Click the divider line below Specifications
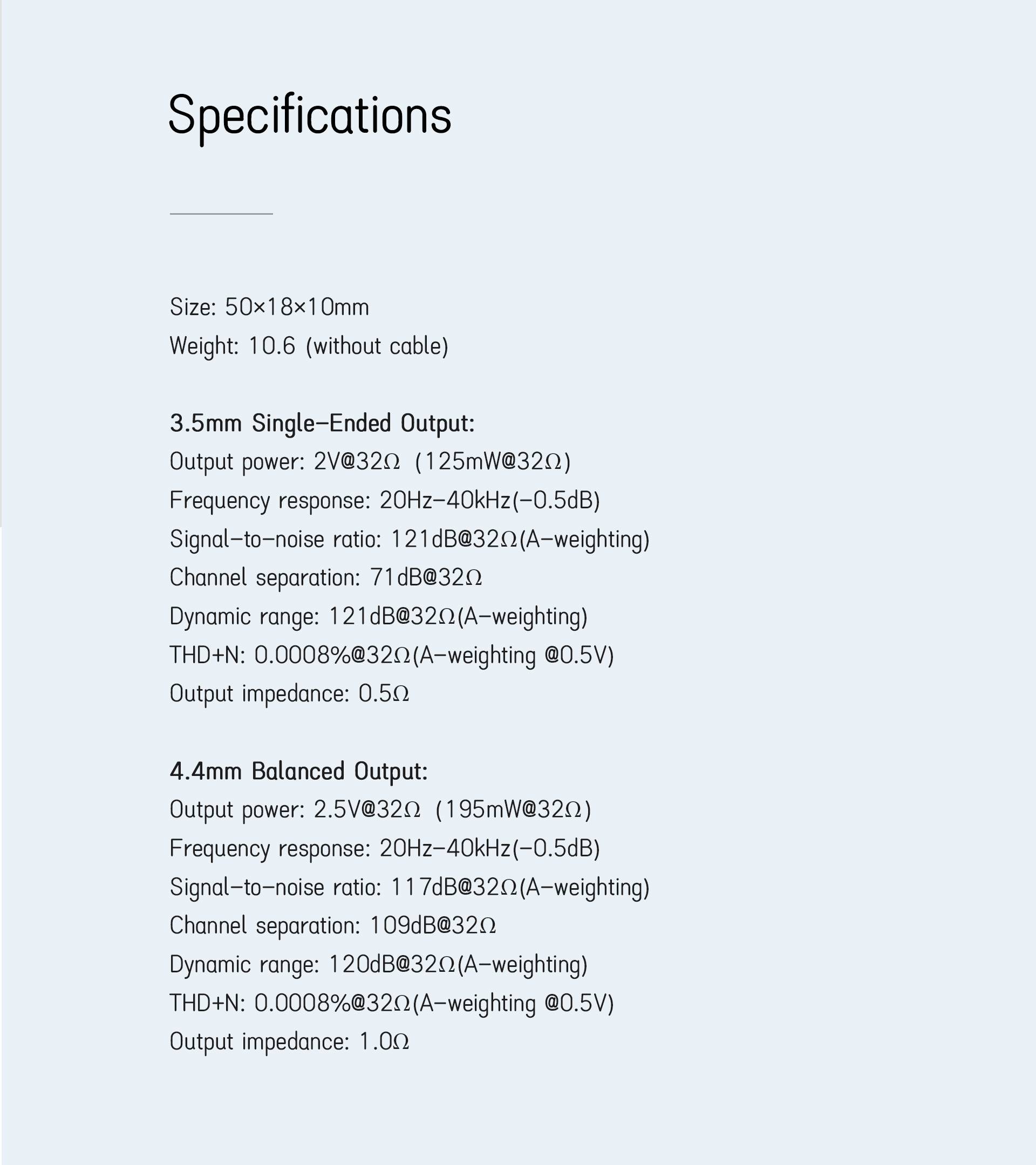 point(221,214)
